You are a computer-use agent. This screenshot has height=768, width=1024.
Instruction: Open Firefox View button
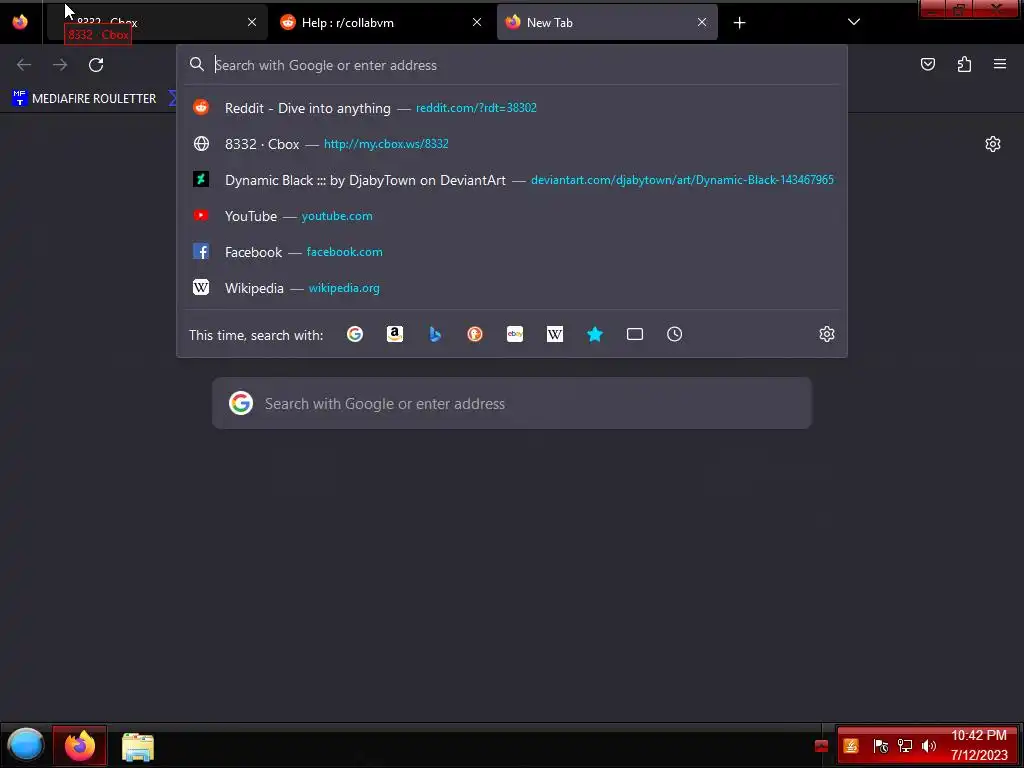tap(20, 22)
